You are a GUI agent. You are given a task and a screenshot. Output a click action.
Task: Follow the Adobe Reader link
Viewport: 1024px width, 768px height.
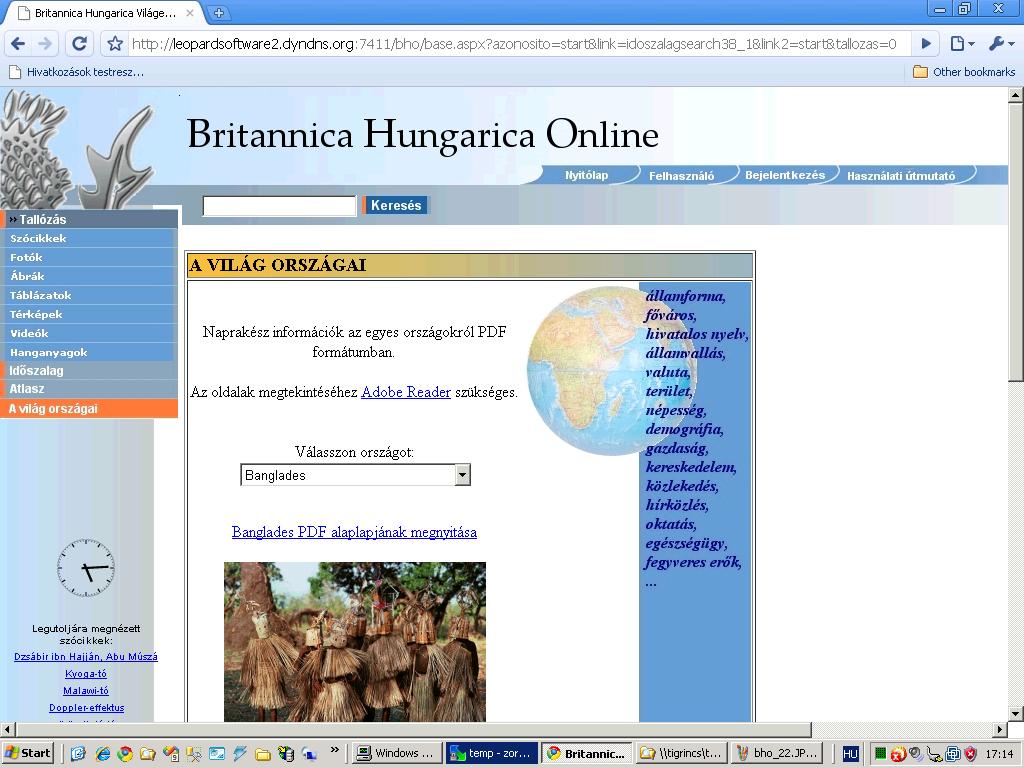(x=406, y=392)
